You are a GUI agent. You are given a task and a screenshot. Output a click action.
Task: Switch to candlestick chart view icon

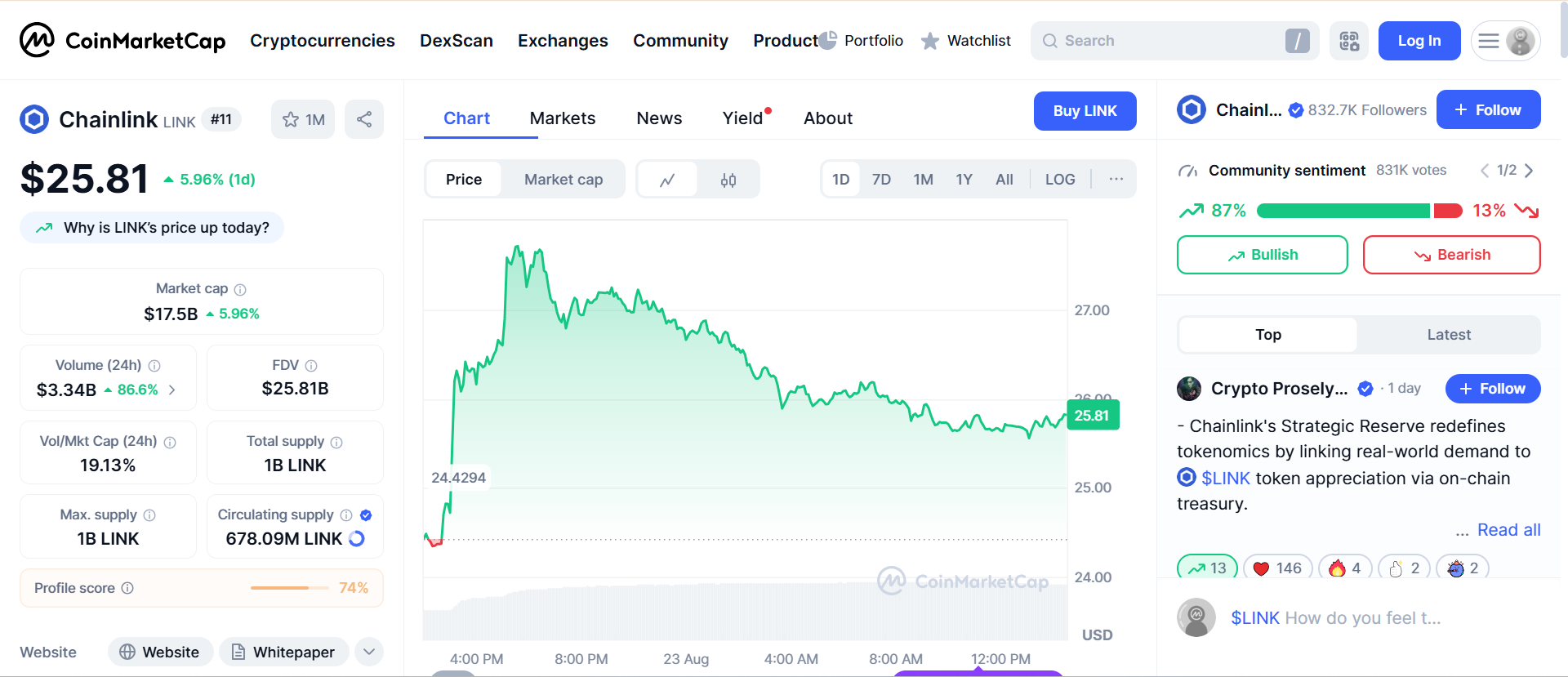click(728, 180)
